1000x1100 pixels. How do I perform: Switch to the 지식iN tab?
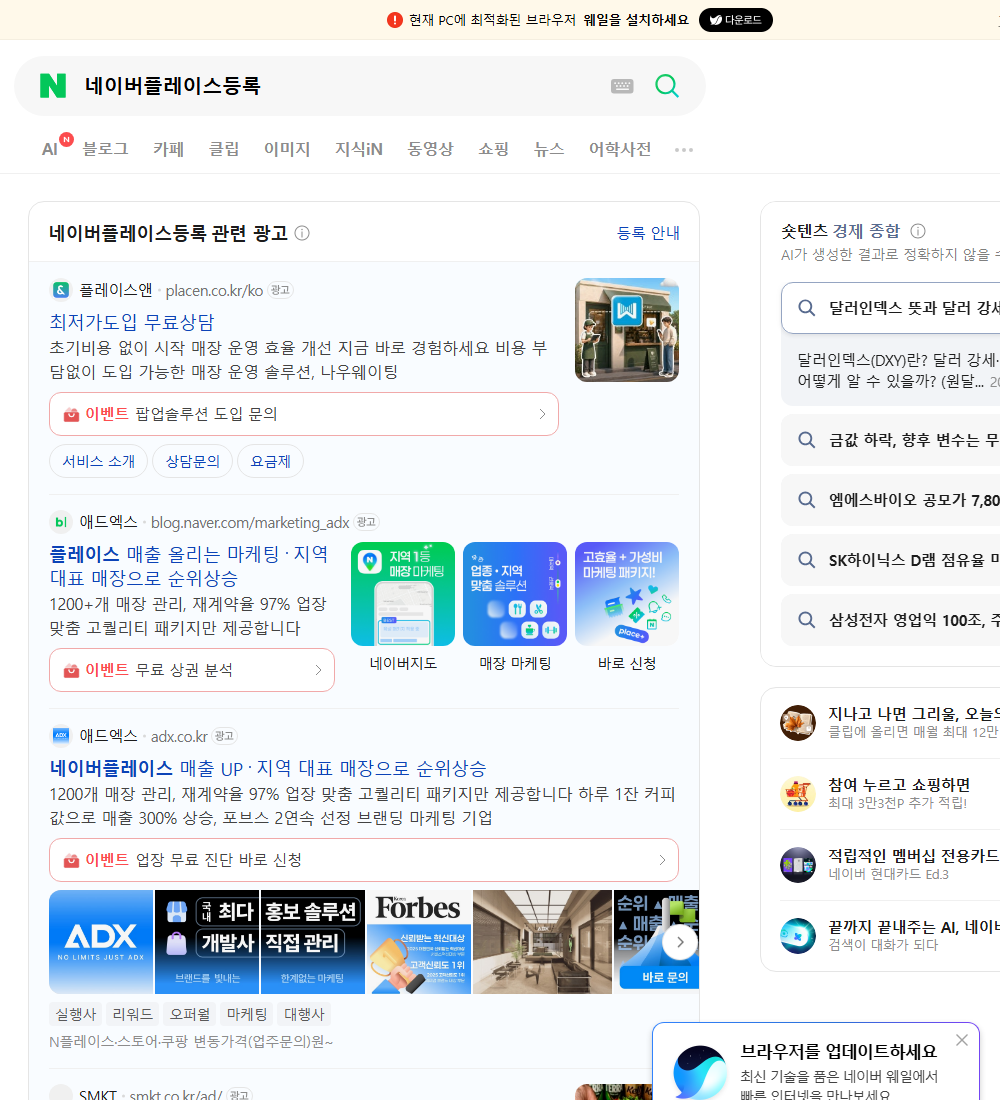359,149
